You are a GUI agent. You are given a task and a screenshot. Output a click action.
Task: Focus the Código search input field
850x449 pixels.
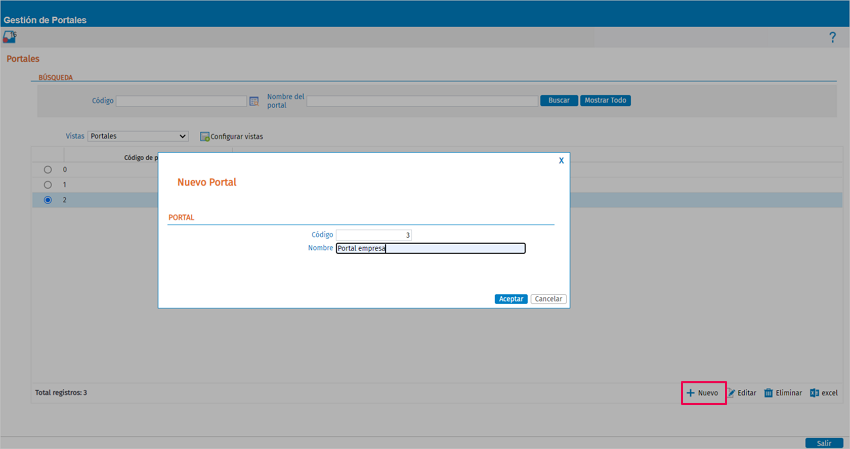[x=181, y=101]
